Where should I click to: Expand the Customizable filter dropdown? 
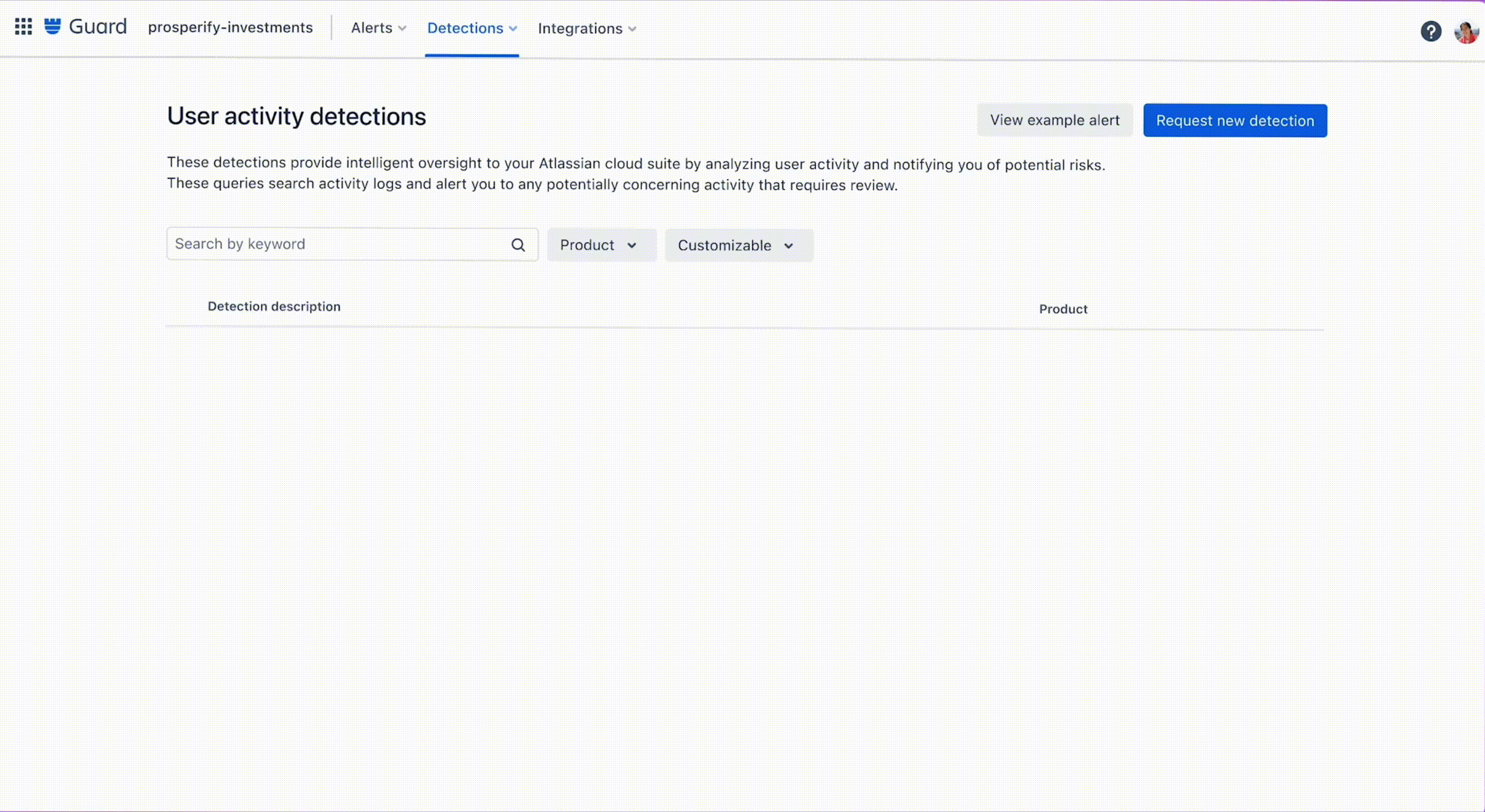(x=738, y=246)
